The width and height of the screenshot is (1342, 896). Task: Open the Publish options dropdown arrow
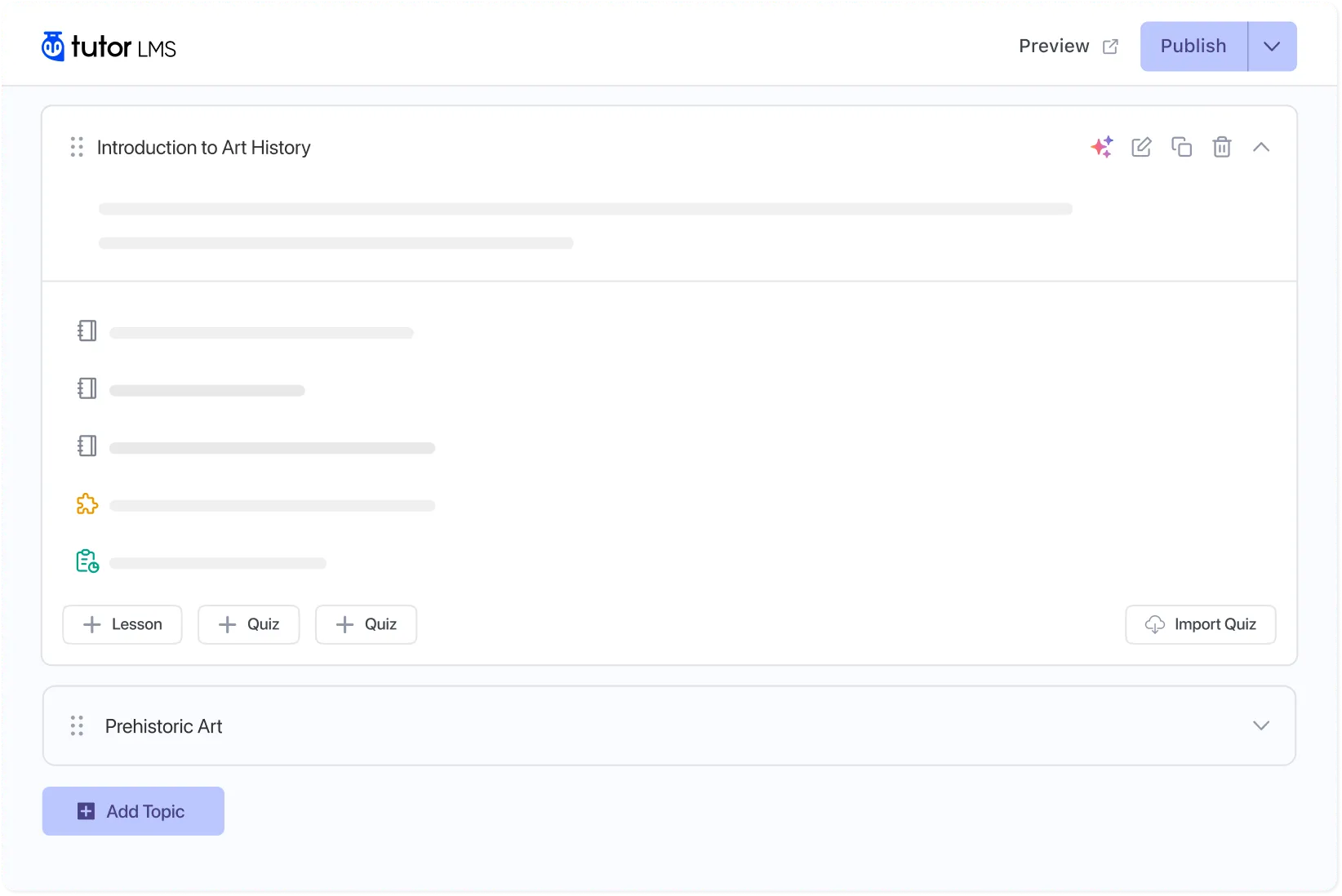pyautogui.click(x=1272, y=47)
